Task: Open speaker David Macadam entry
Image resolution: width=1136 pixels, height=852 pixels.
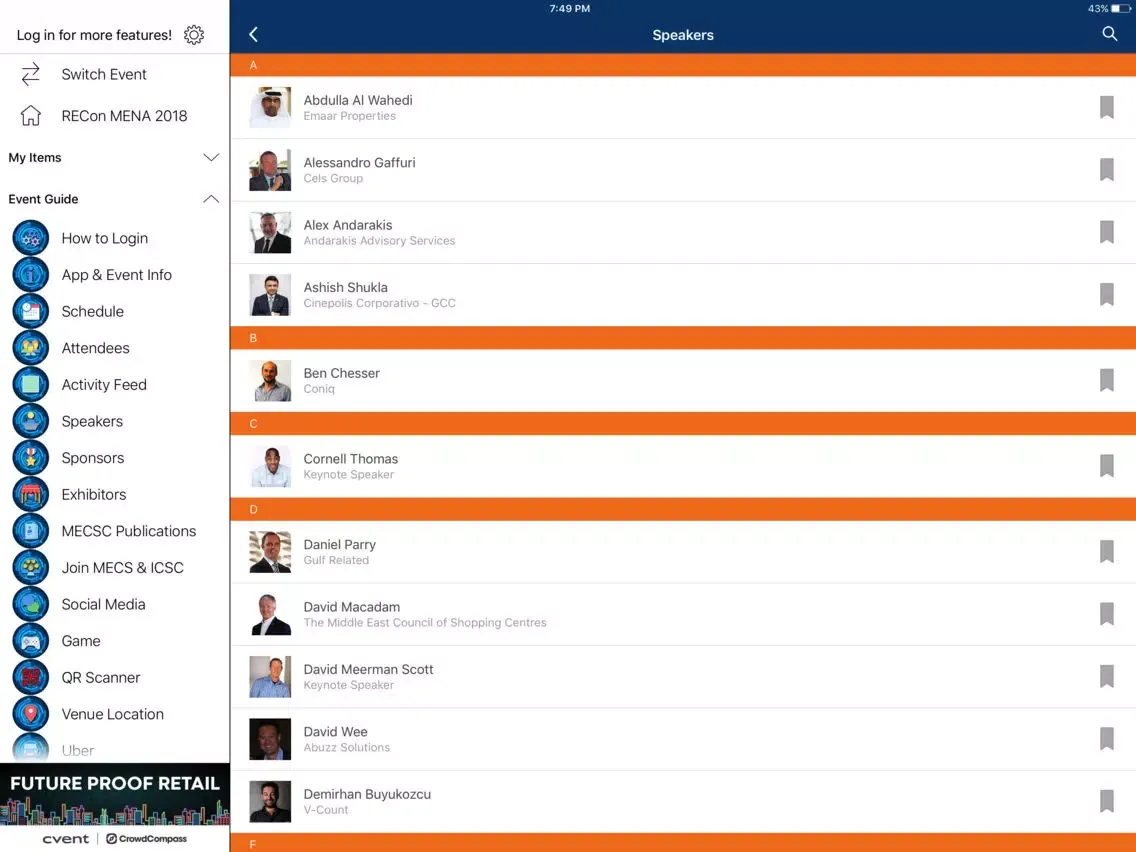Action: pos(682,614)
